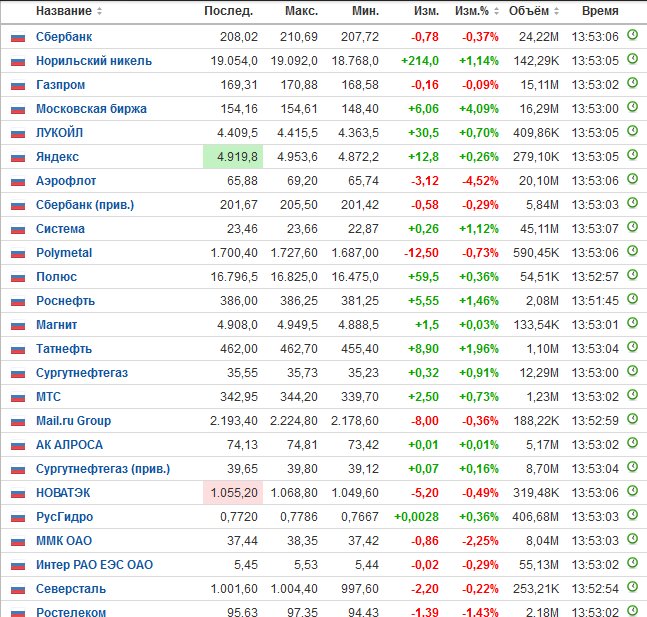Click the Изм. column header
The height and width of the screenshot is (617, 647).
pos(426,11)
